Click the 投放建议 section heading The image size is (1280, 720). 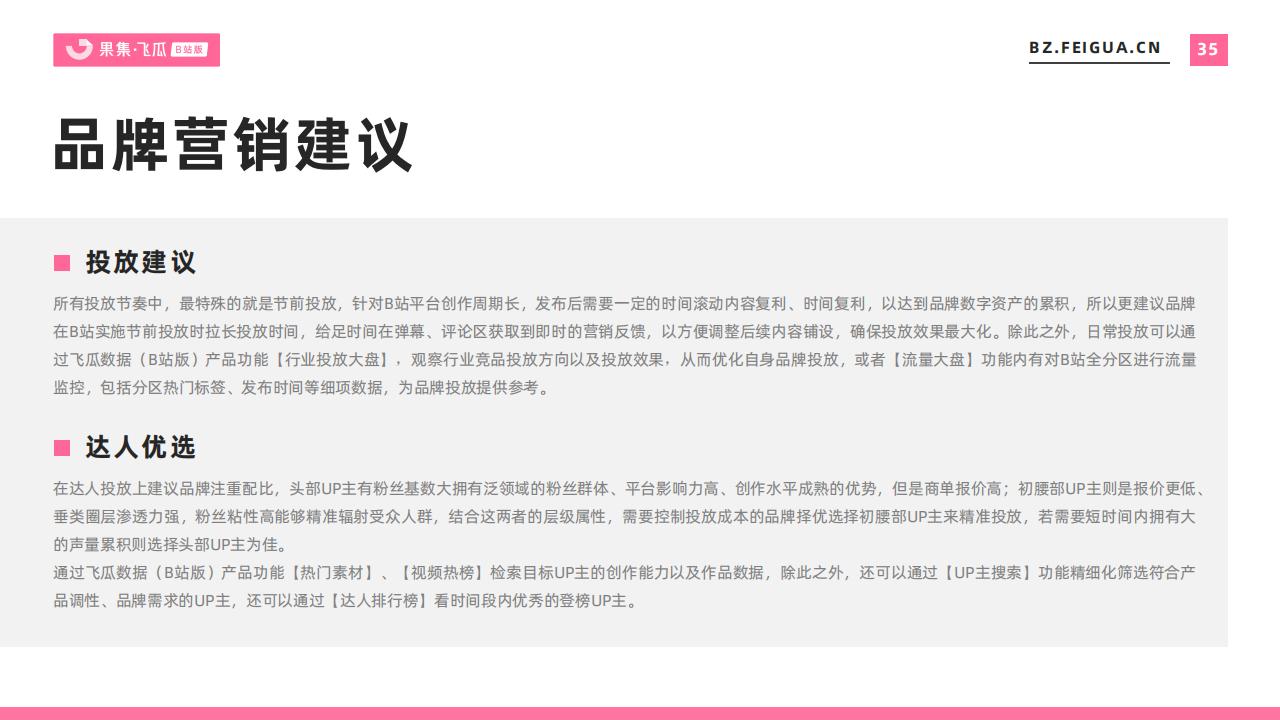141,263
